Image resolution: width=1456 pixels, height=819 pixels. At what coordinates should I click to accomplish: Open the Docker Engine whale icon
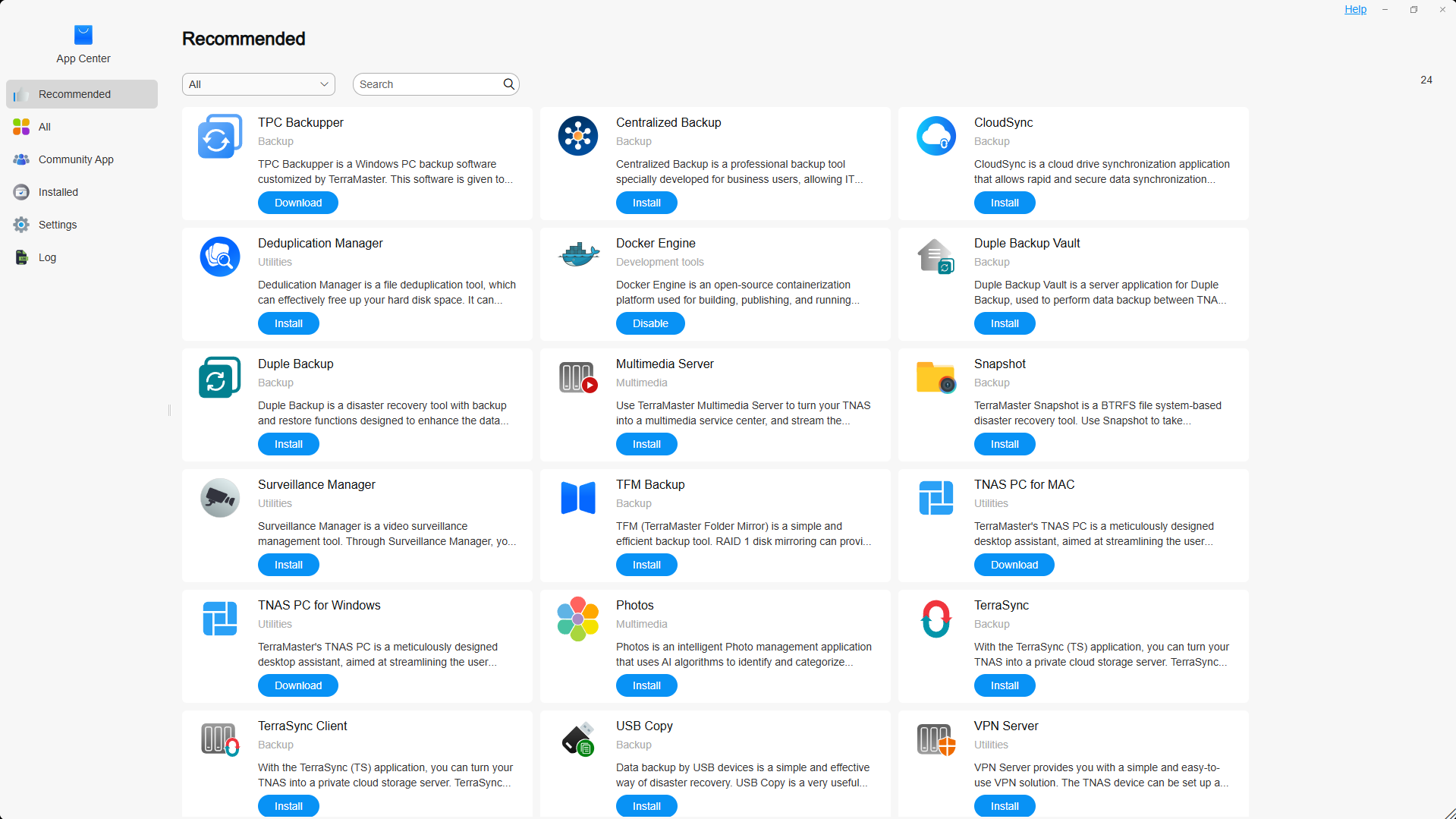[578, 255]
